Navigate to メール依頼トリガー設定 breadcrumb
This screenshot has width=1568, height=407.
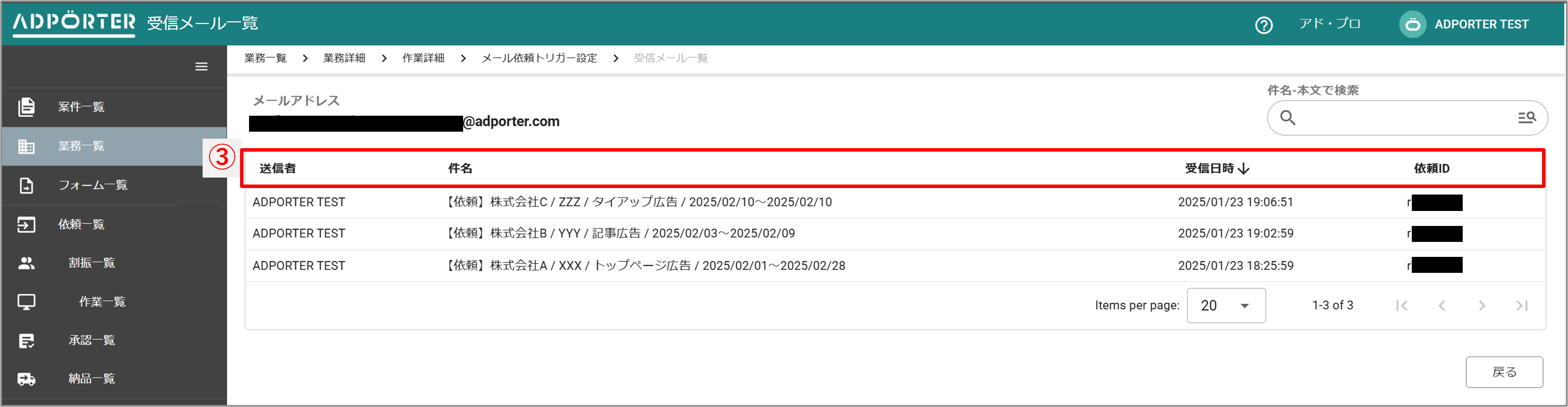[x=539, y=58]
